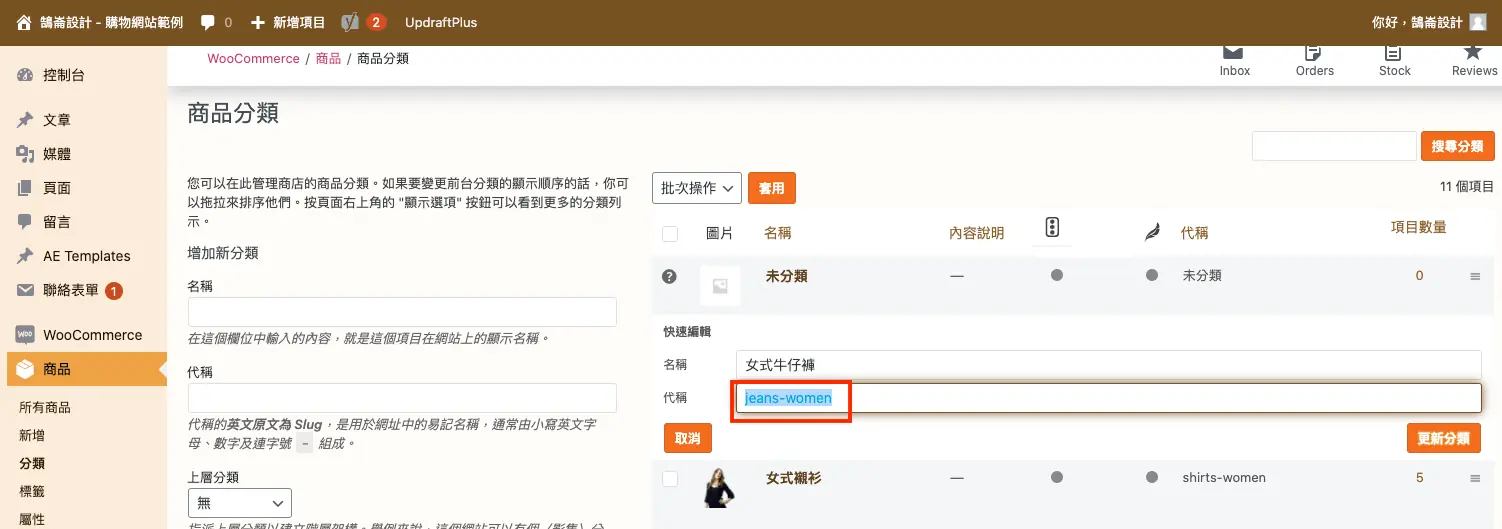
Task: Click quick edit 名稱 field with 女式牛仔褲
Action: coord(1108,365)
